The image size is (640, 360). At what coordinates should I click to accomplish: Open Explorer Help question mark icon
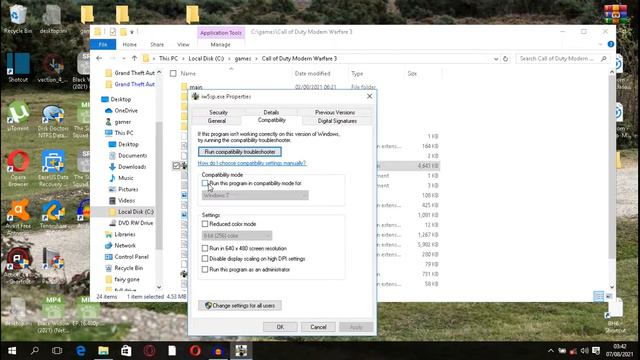[611, 44]
